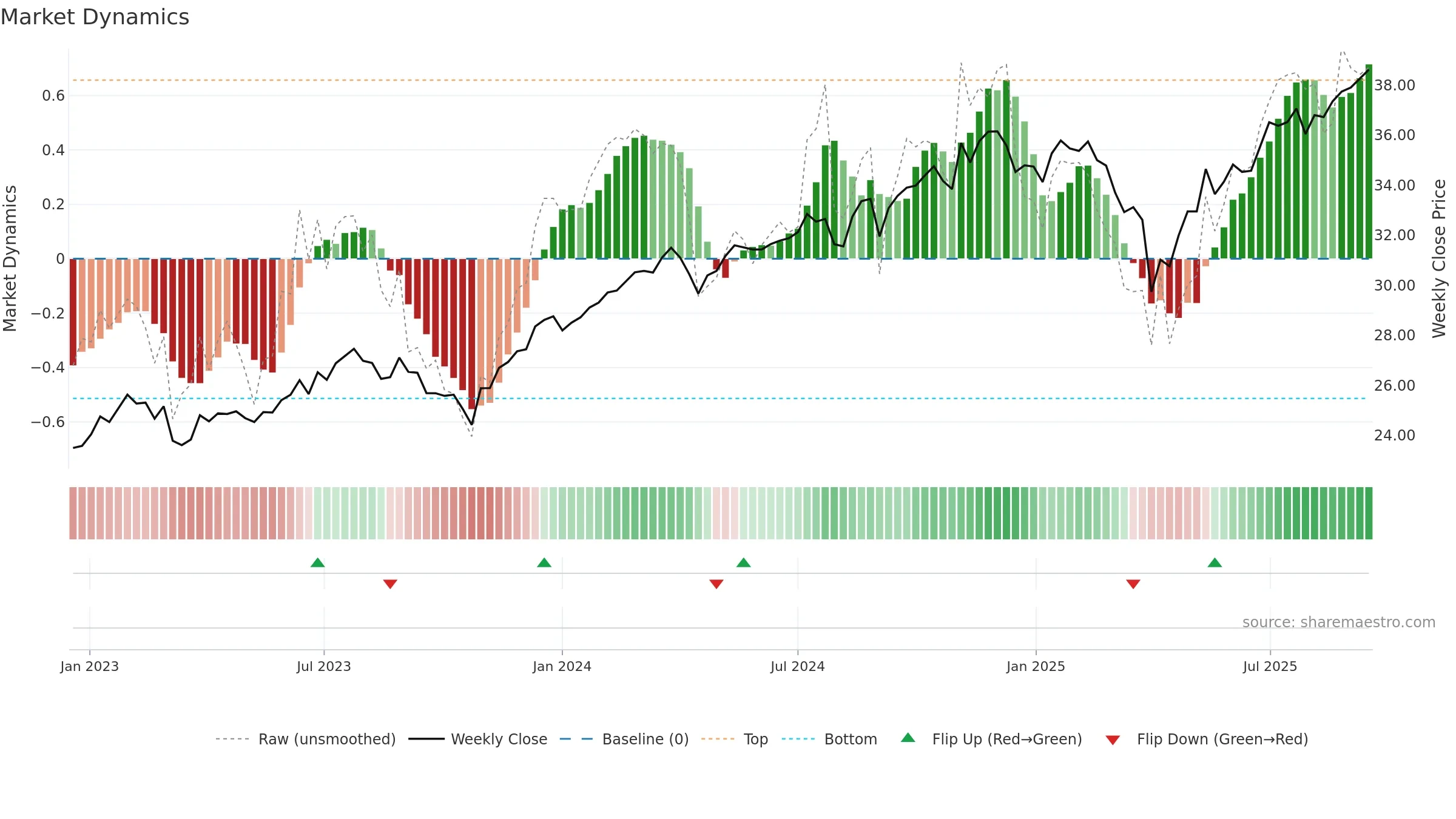The image size is (1456, 819).
Task: Click the 38.00 price tick label
Action: point(1395,85)
